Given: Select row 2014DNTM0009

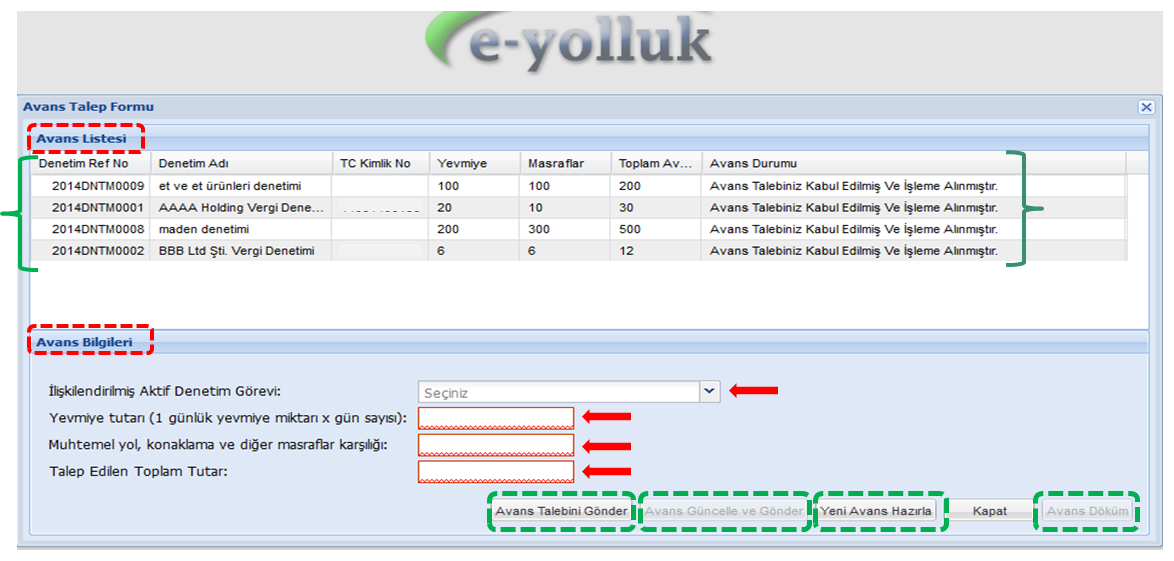Looking at the screenshot, I should point(578,186).
